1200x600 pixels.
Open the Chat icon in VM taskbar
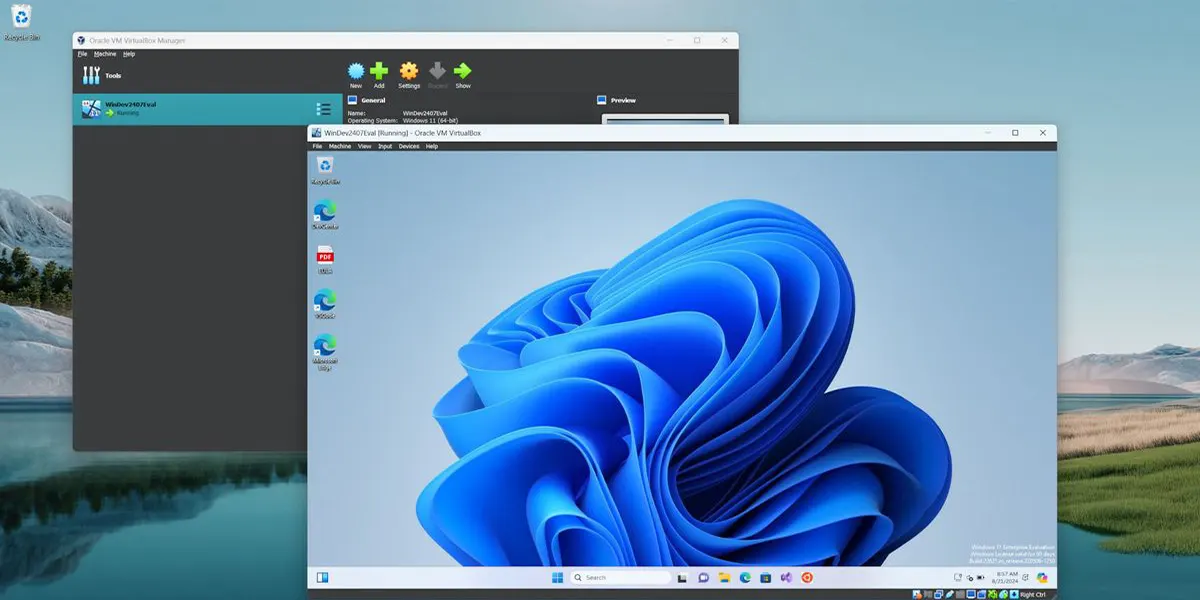703,578
